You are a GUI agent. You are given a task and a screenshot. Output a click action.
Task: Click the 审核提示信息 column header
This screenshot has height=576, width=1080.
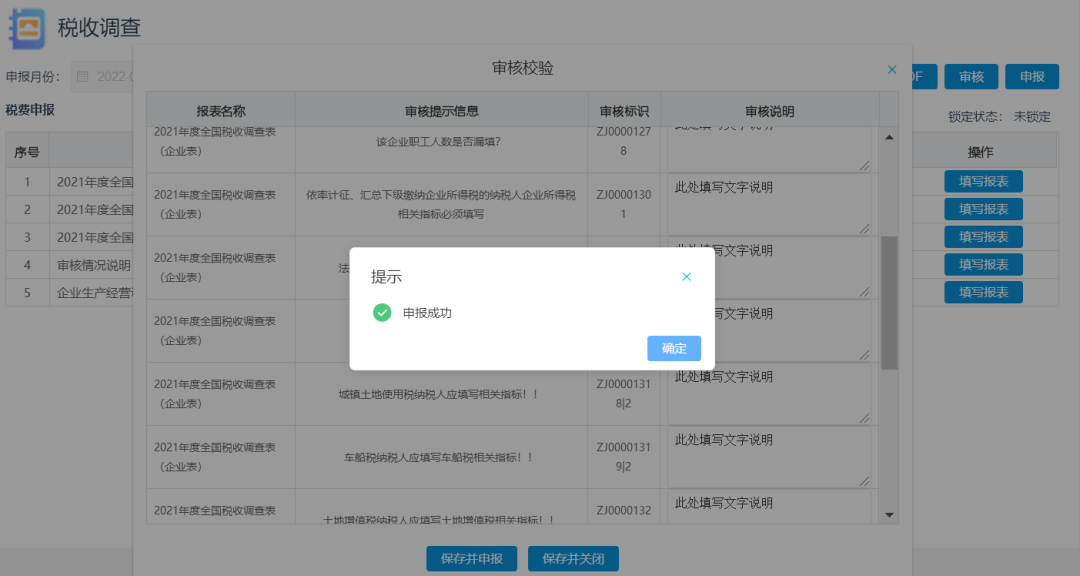(442, 111)
